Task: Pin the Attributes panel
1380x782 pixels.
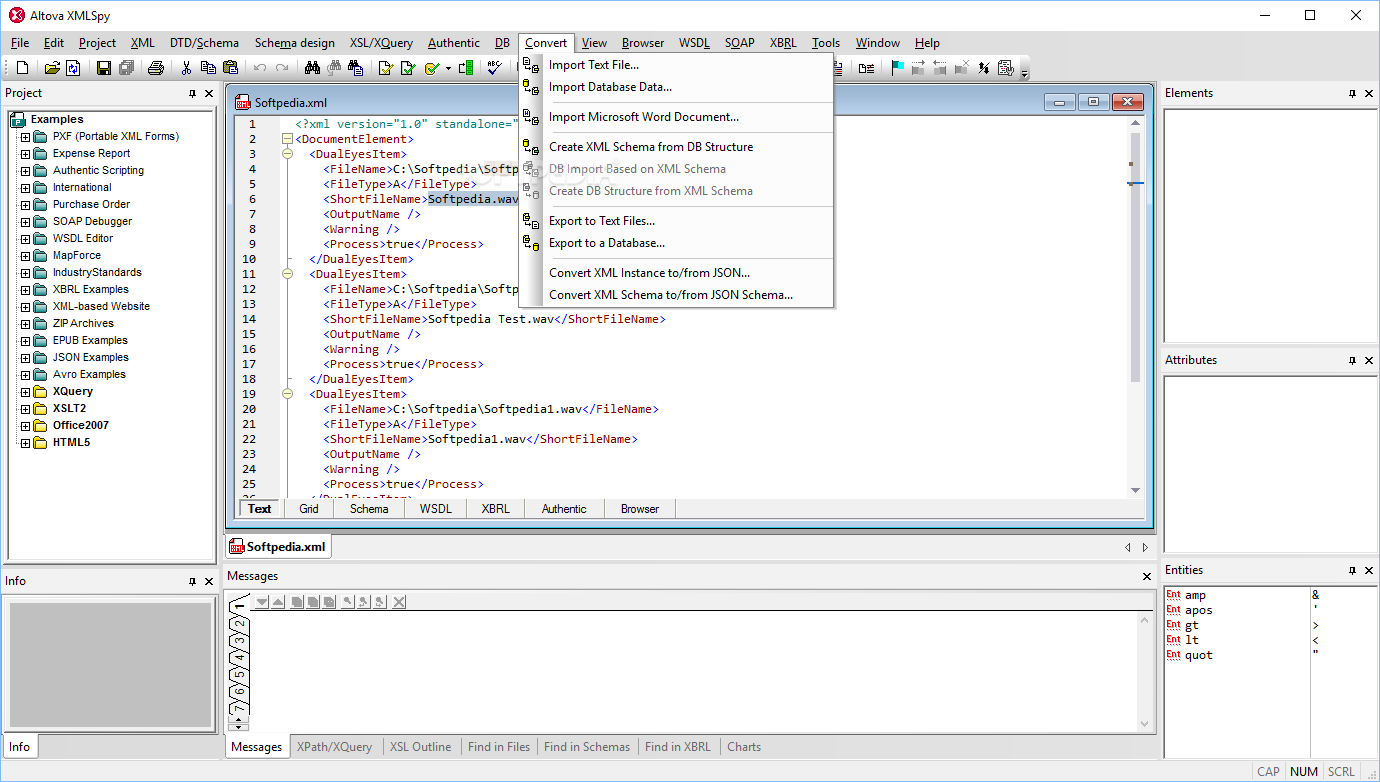Action: click(x=1352, y=360)
